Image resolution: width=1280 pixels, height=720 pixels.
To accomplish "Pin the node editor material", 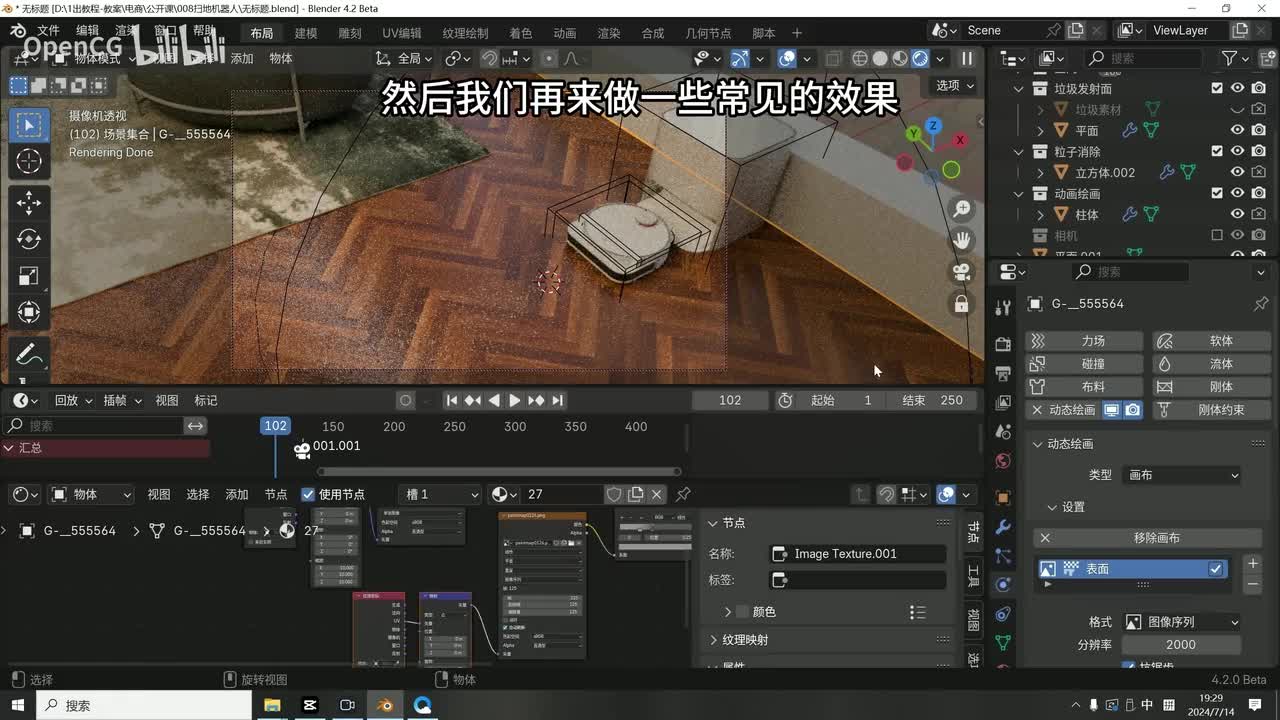I will [683, 494].
